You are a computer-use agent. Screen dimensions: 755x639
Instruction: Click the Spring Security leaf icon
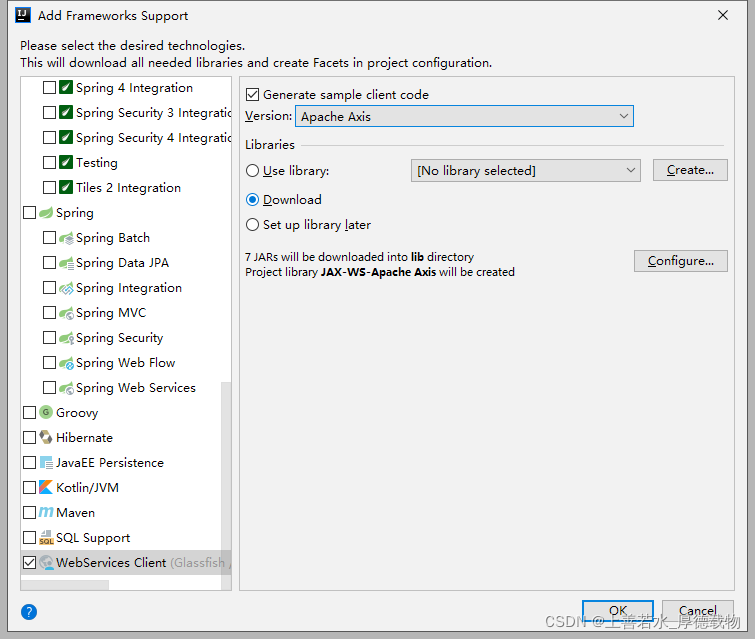point(66,338)
